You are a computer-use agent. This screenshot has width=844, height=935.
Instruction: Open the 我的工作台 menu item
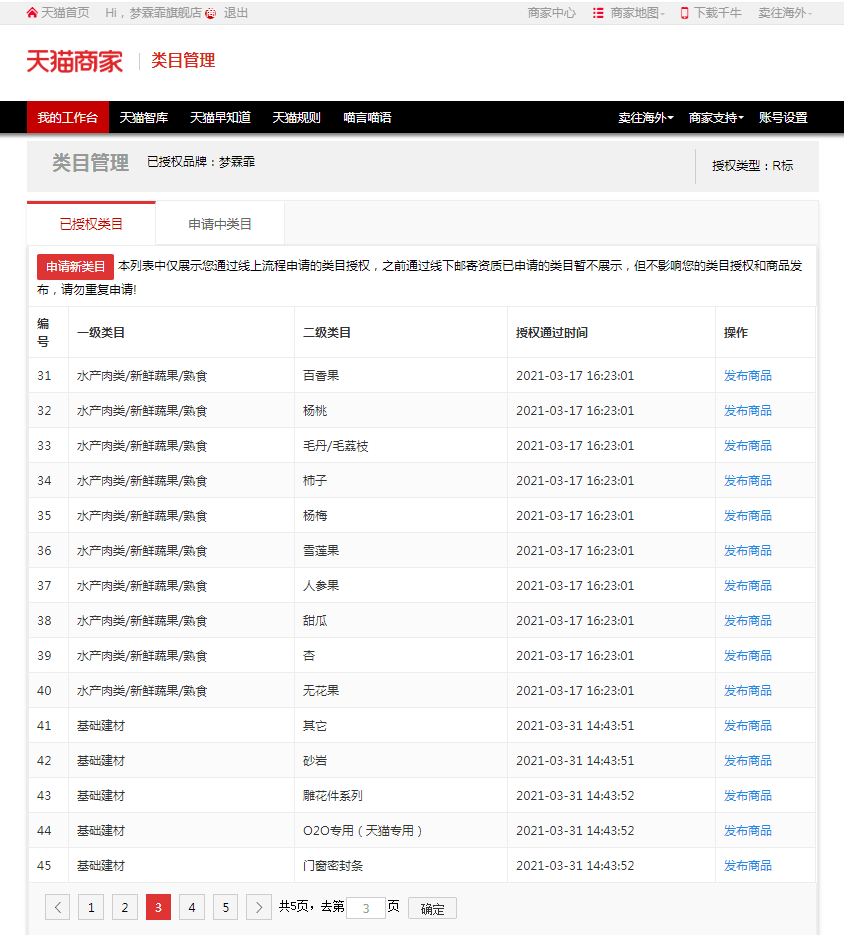[x=67, y=117]
